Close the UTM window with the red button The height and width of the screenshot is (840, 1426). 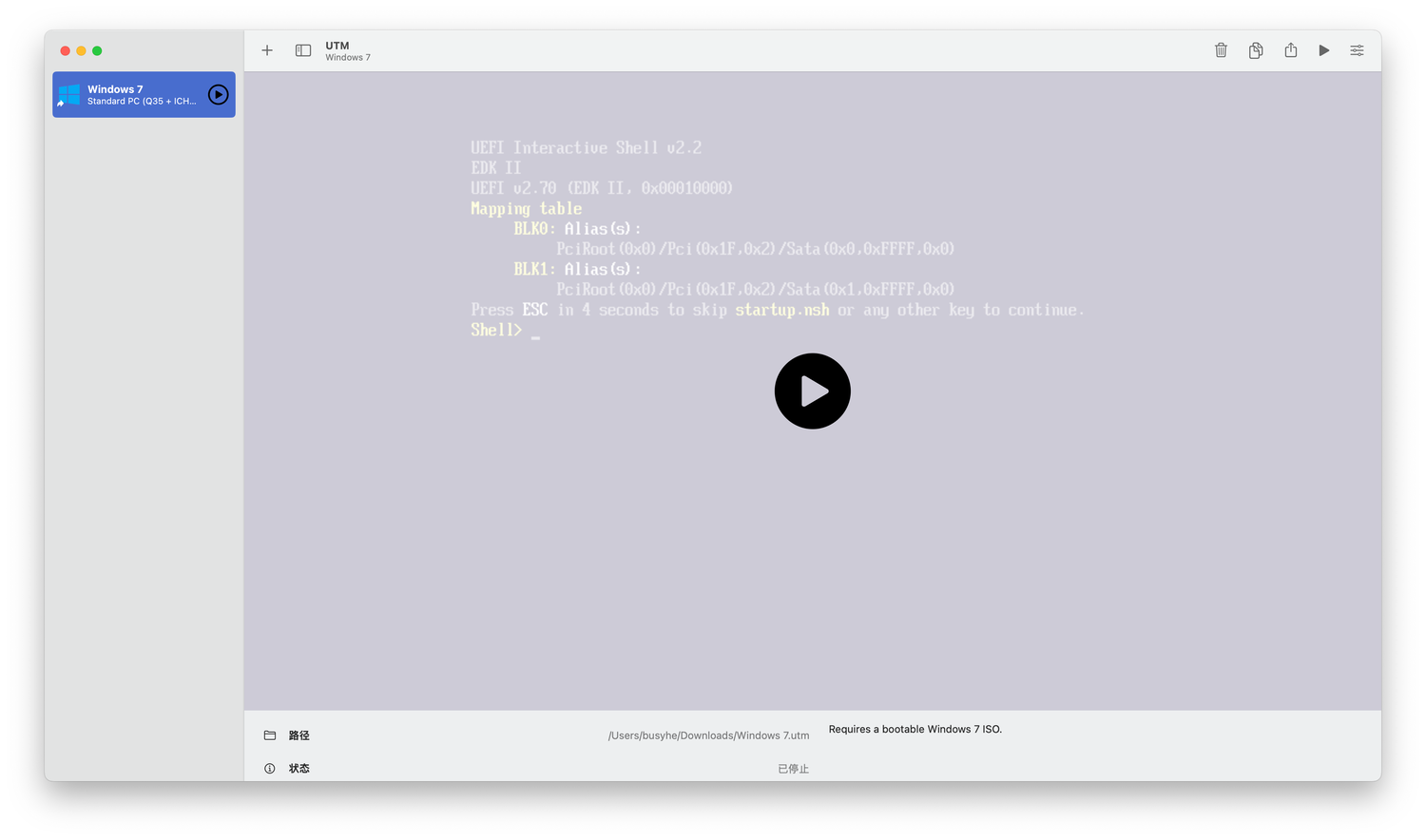(66, 51)
